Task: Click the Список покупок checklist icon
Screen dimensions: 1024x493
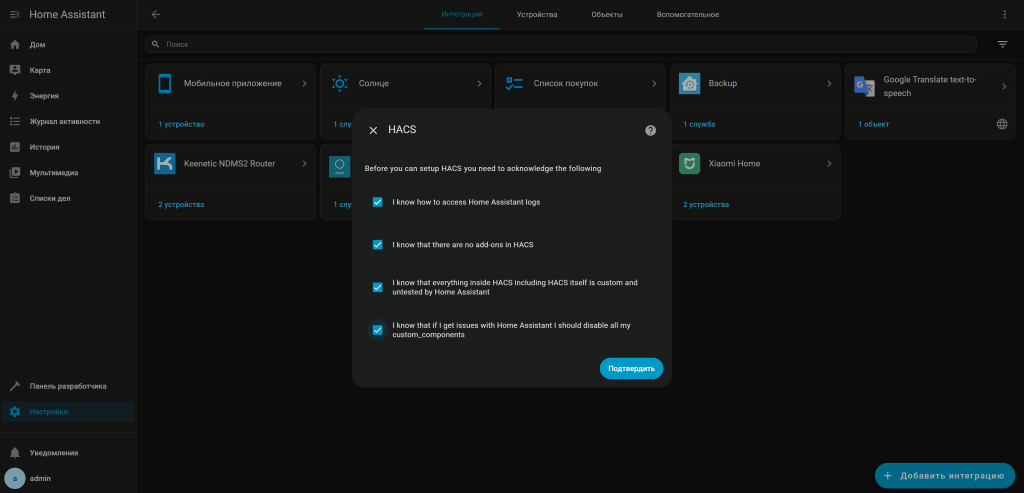Action: point(515,84)
